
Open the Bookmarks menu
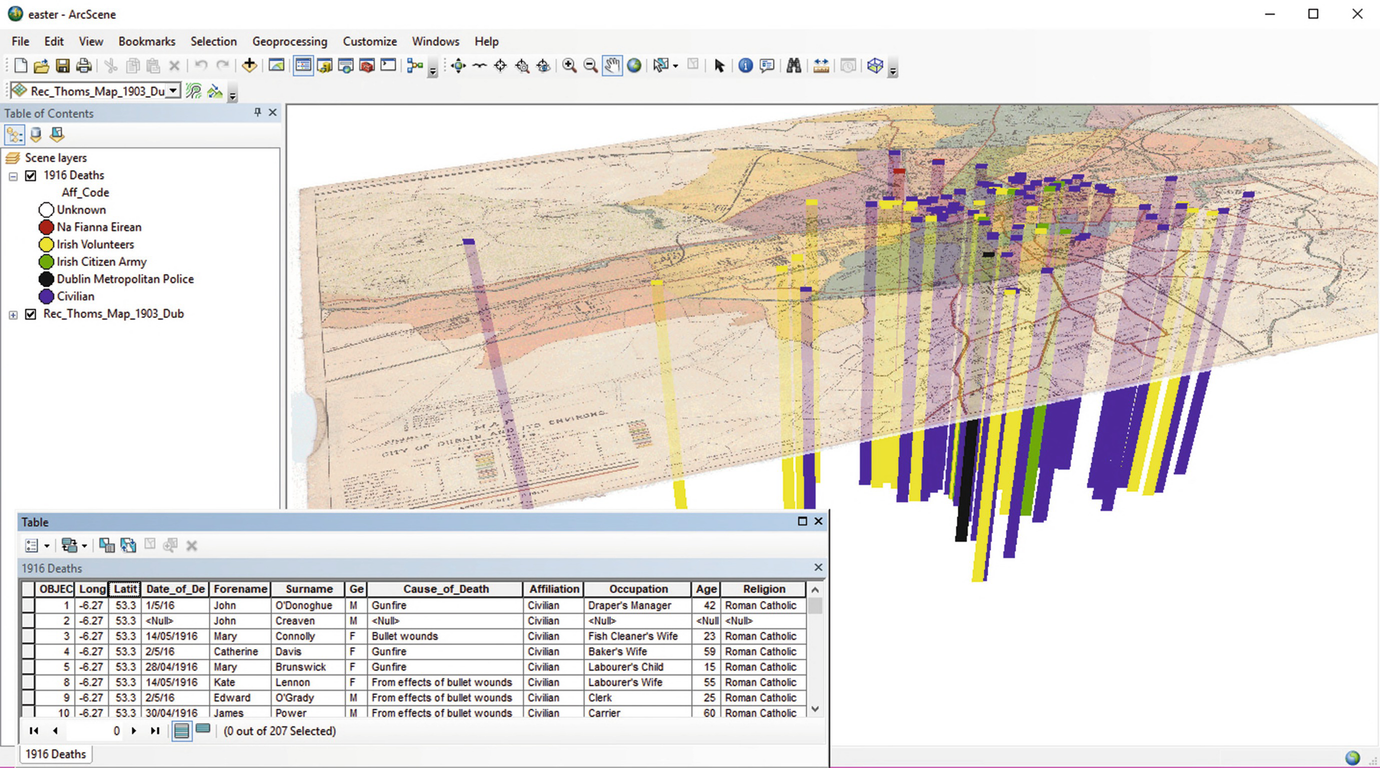pos(147,41)
